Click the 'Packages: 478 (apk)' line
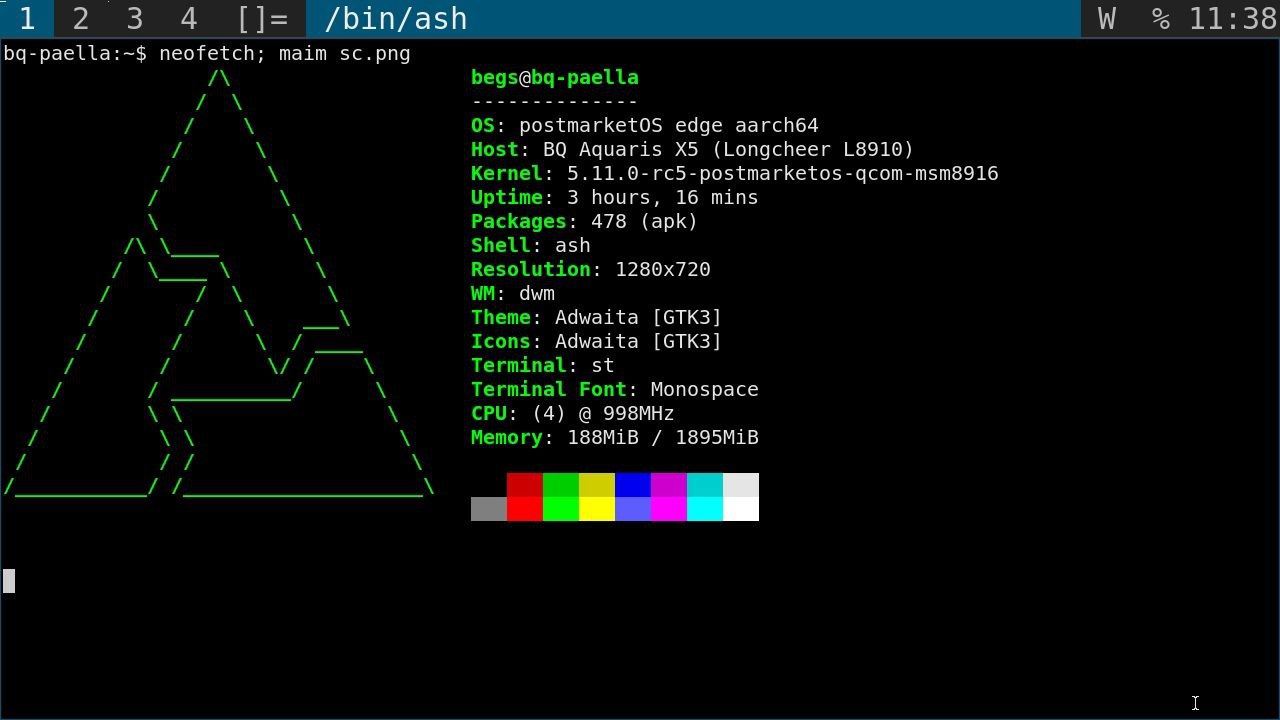 click(x=585, y=221)
